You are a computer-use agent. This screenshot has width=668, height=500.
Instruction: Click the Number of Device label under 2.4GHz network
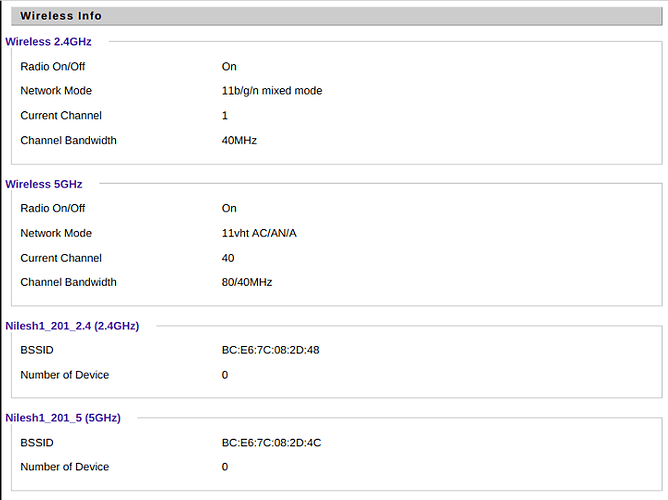point(65,375)
